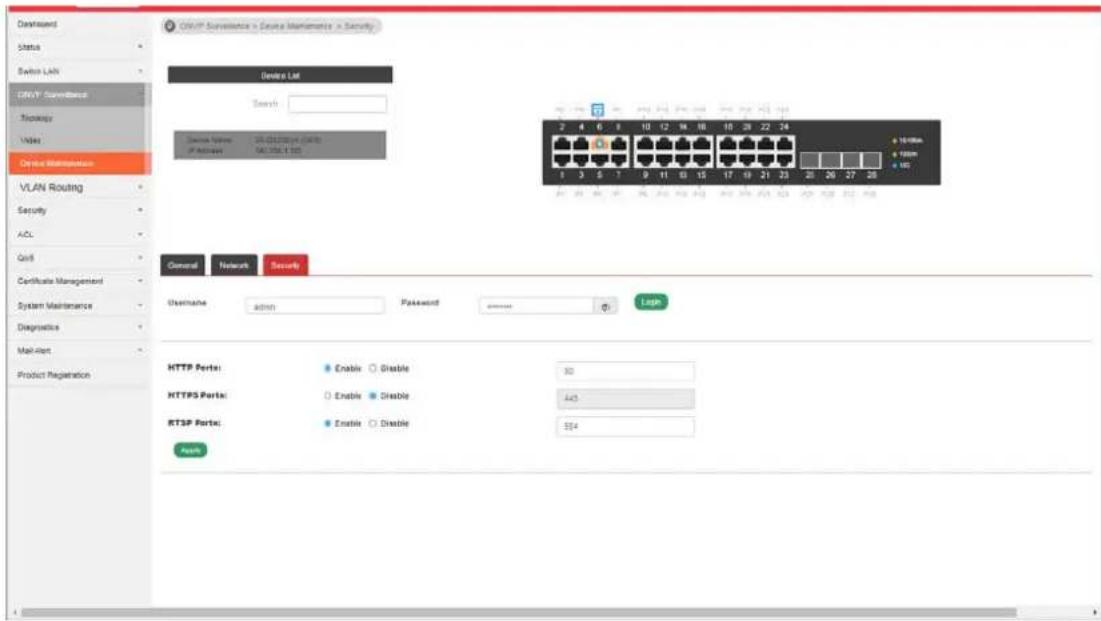
Task: Select SFP port 28 on the switch
Action: 871,160
